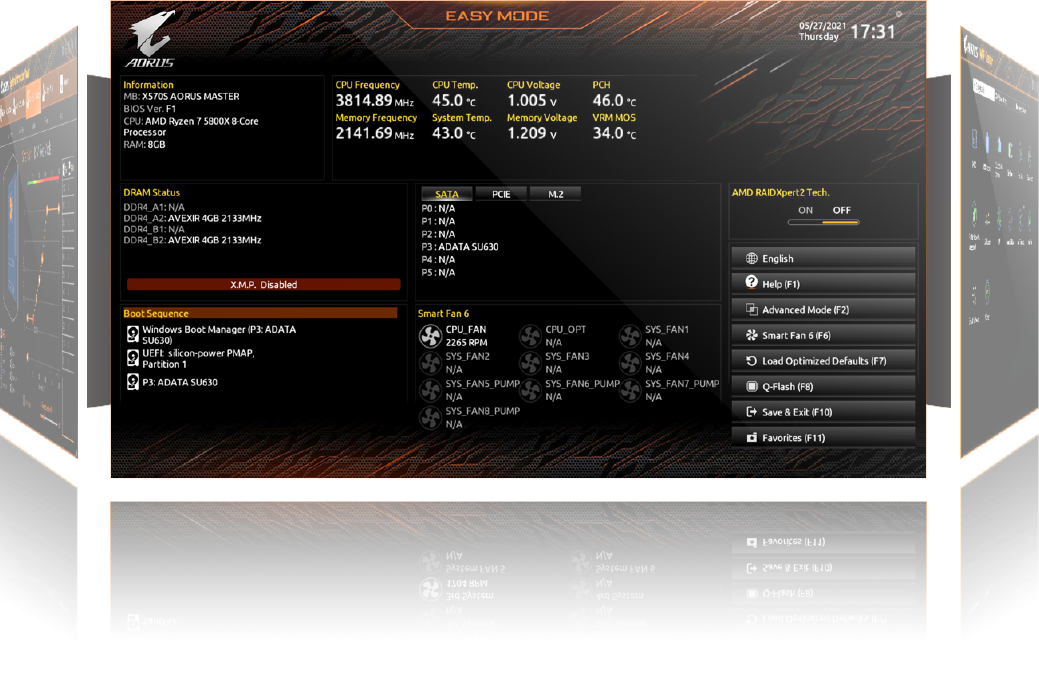Select UEFI: silicon-power PMAP boot entry

pos(191,358)
